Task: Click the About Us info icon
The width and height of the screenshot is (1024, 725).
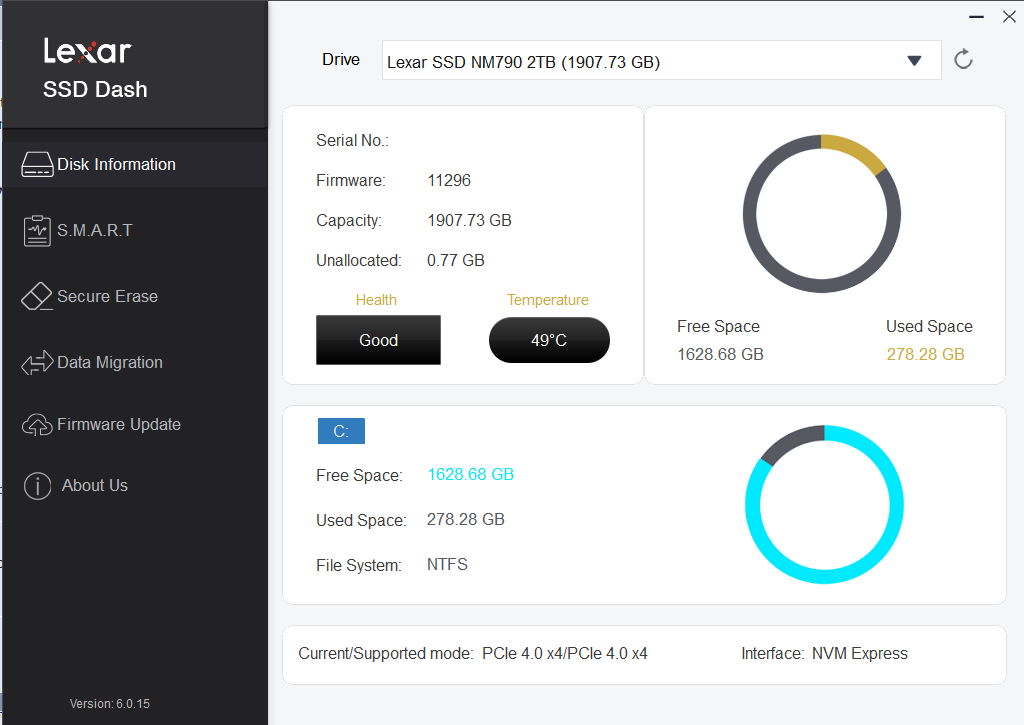Action: pyautogui.click(x=37, y=486)
